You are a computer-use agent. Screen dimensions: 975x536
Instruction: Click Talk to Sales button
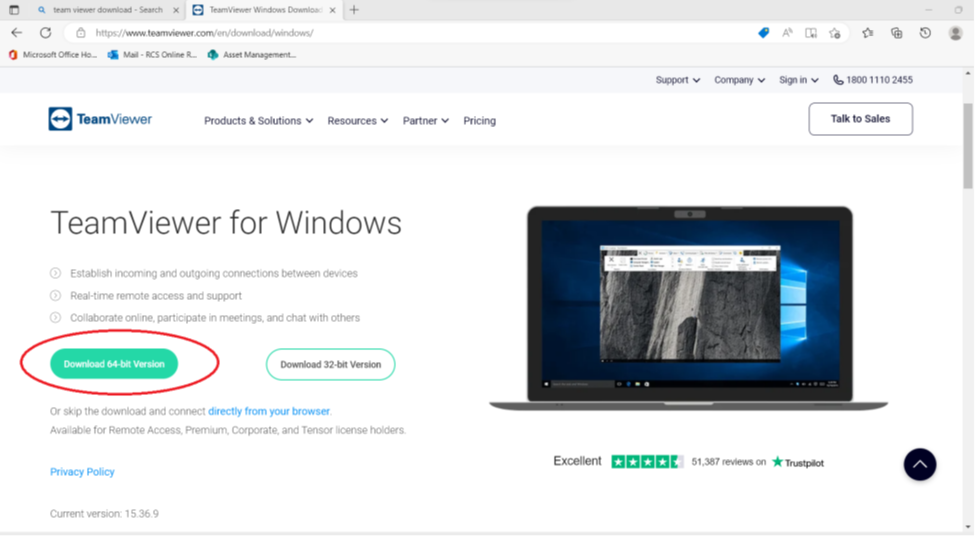click(861, 119)
